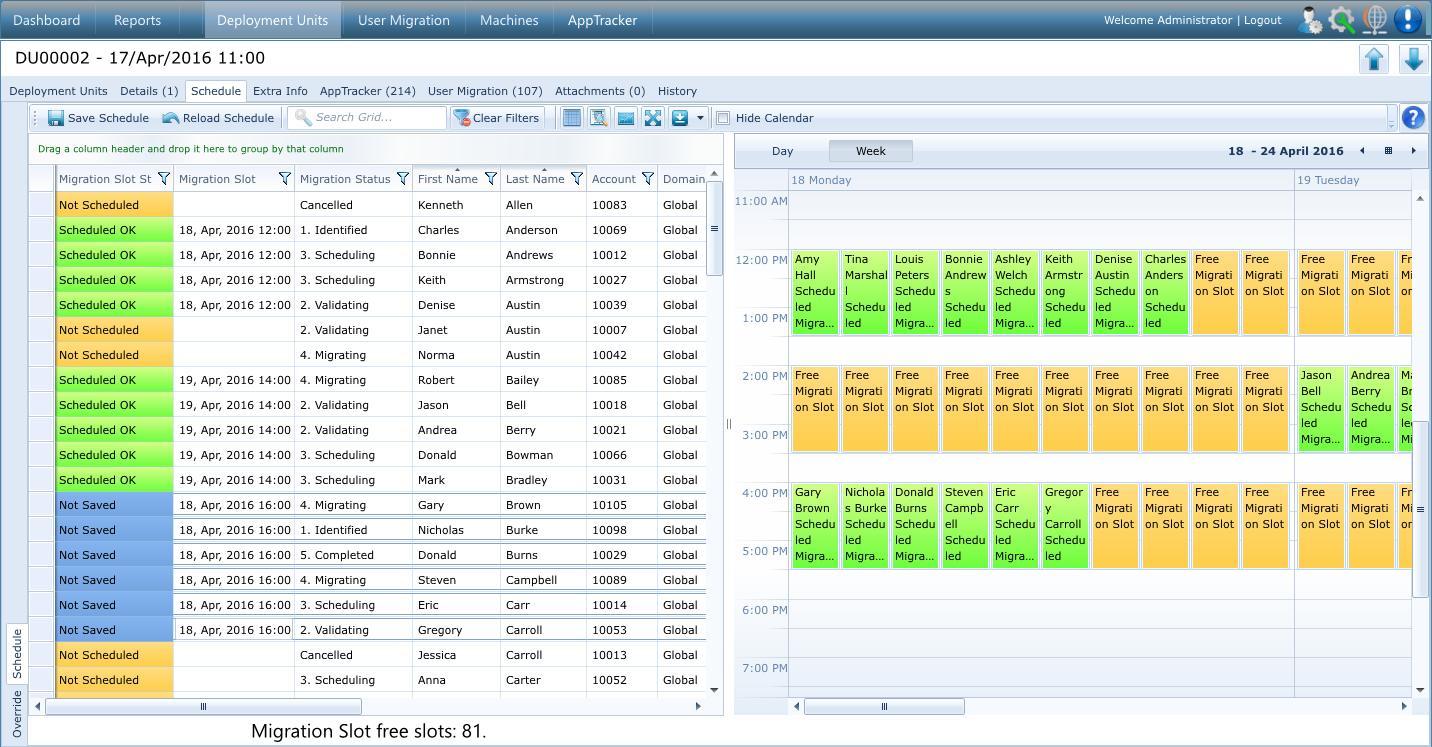
Task: Click the grid horizontal scrollbar thumb
Action: [203, 706]
